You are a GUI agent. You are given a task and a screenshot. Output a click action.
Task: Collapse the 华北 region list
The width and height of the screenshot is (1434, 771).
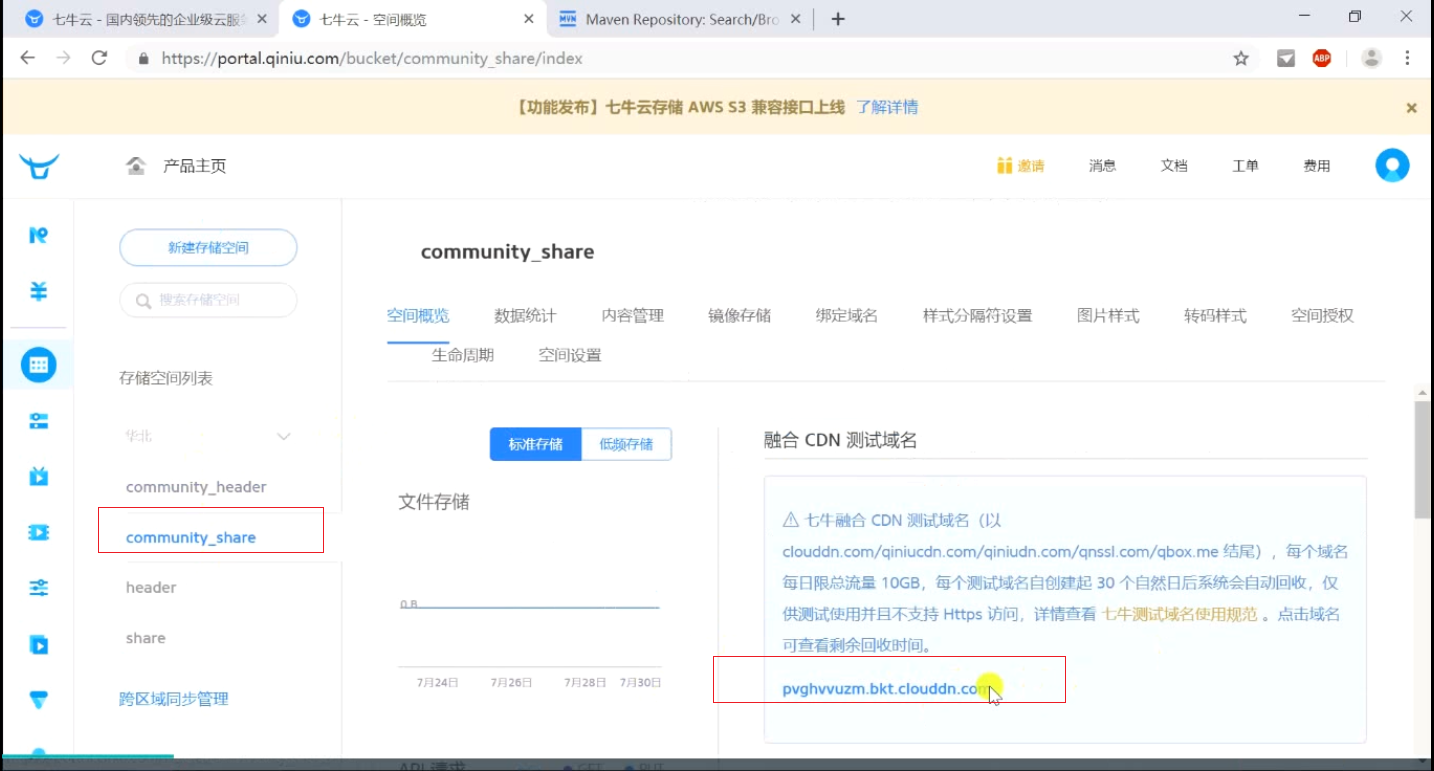(284, 436)
